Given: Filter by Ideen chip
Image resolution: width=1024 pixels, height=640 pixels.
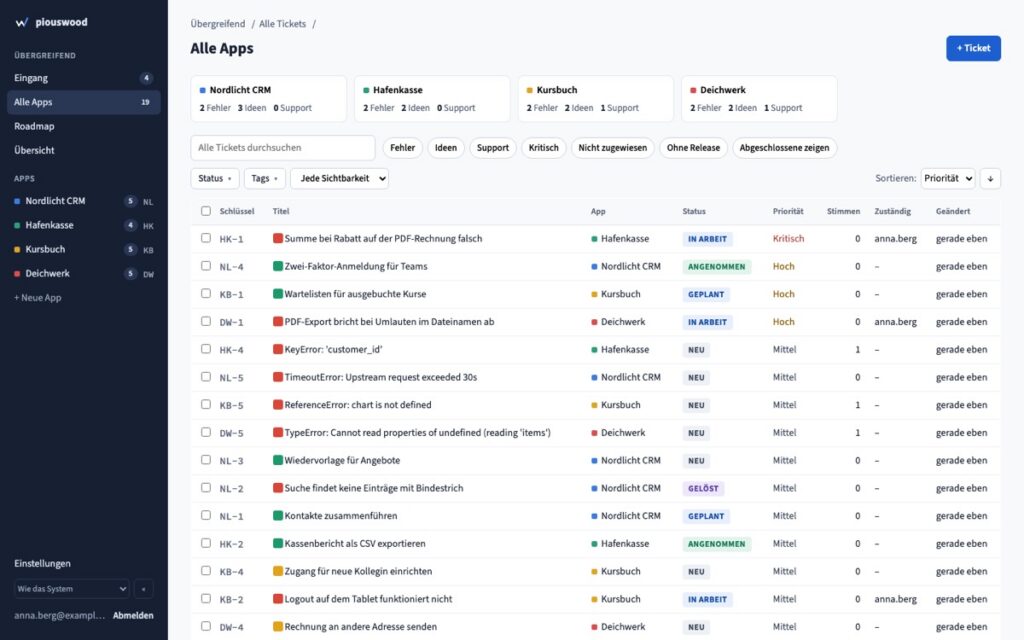Looking at the screenshot, I should [x=446, y=148].
